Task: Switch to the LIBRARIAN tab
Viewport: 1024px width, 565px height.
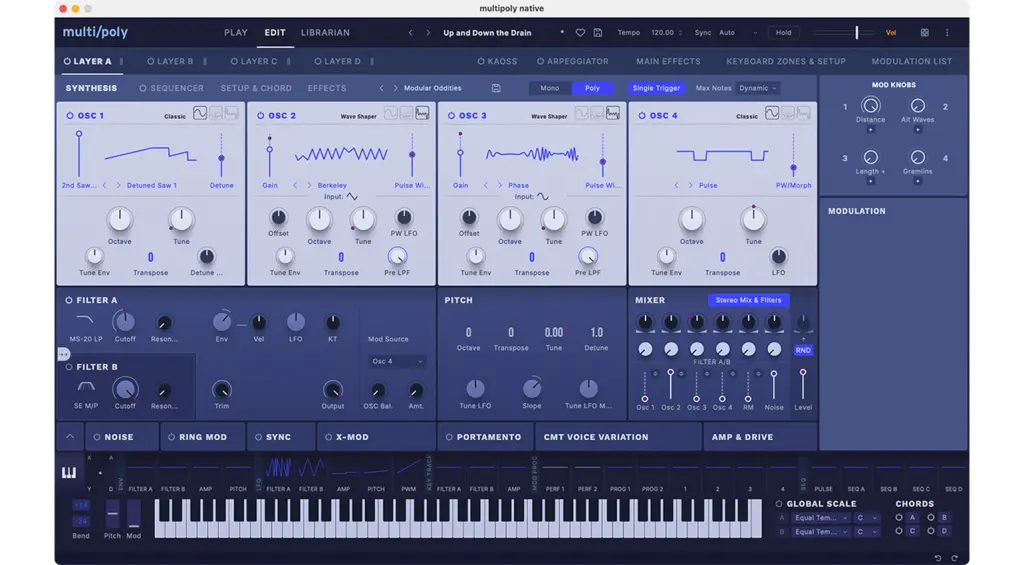Action: tap(325, 33)
